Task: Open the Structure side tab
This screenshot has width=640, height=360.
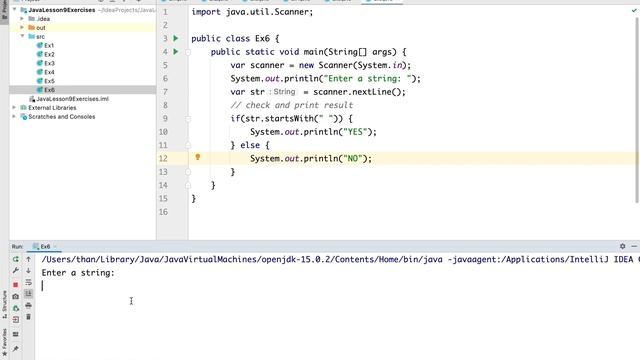Action: tap(4, 304)
